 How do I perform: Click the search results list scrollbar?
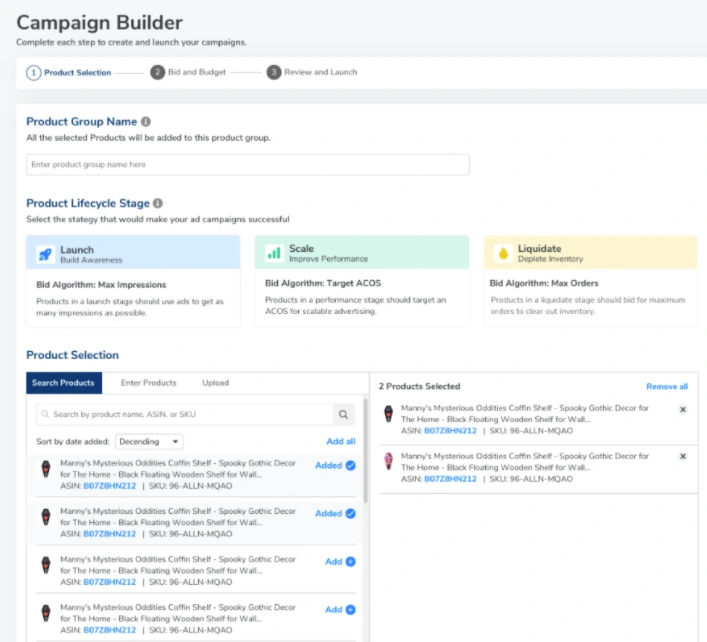pyautogui.click(x=365, y=451)
